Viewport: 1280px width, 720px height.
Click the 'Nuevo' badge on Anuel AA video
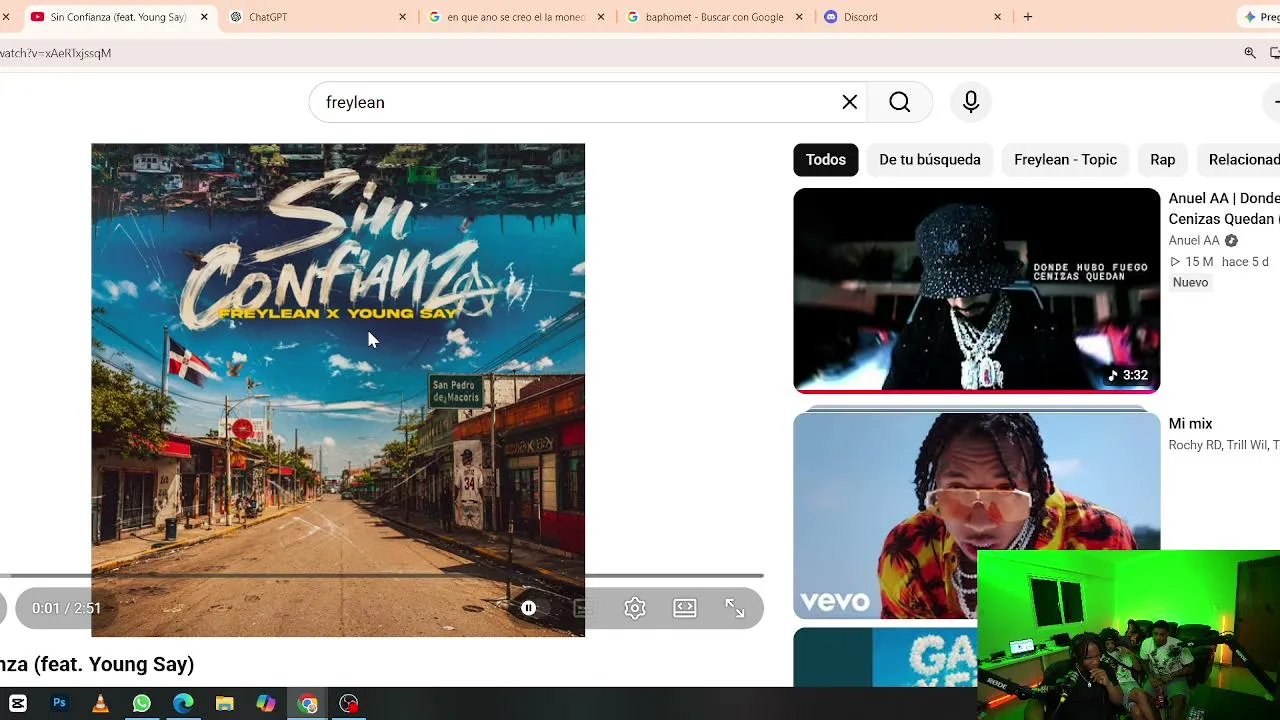[1190, 283]
